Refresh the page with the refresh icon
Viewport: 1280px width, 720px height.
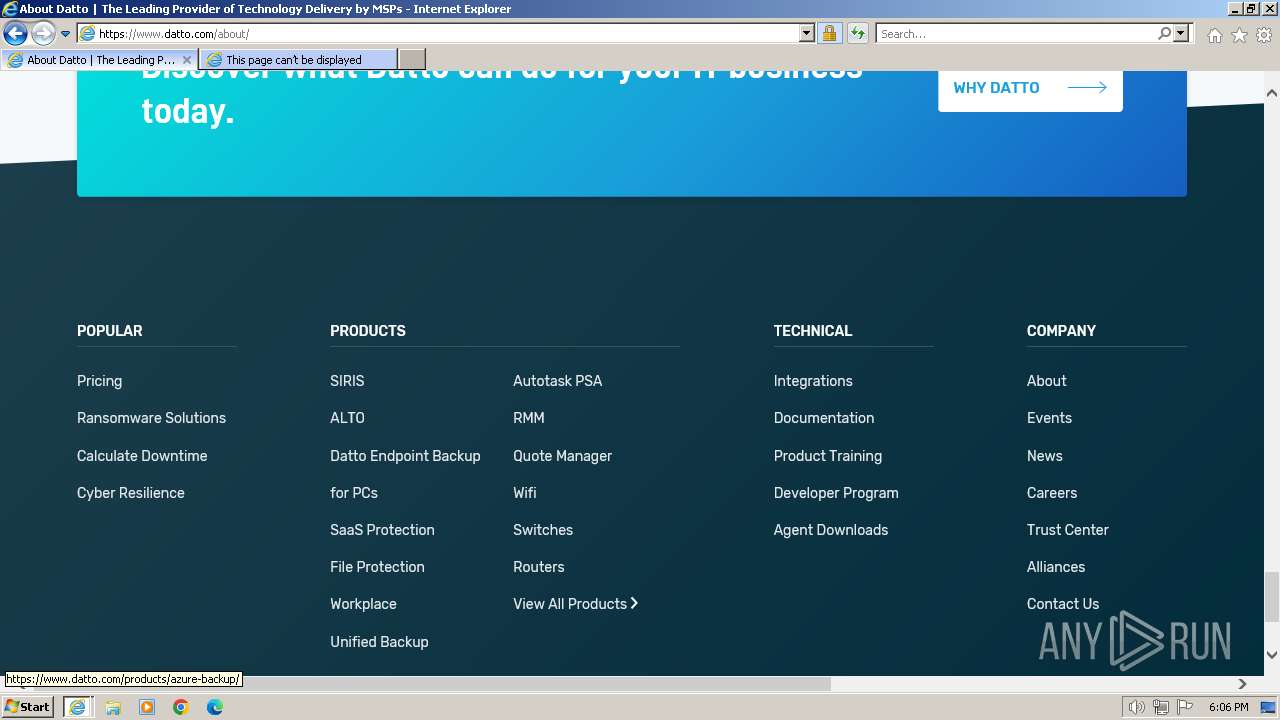(857, 34)
